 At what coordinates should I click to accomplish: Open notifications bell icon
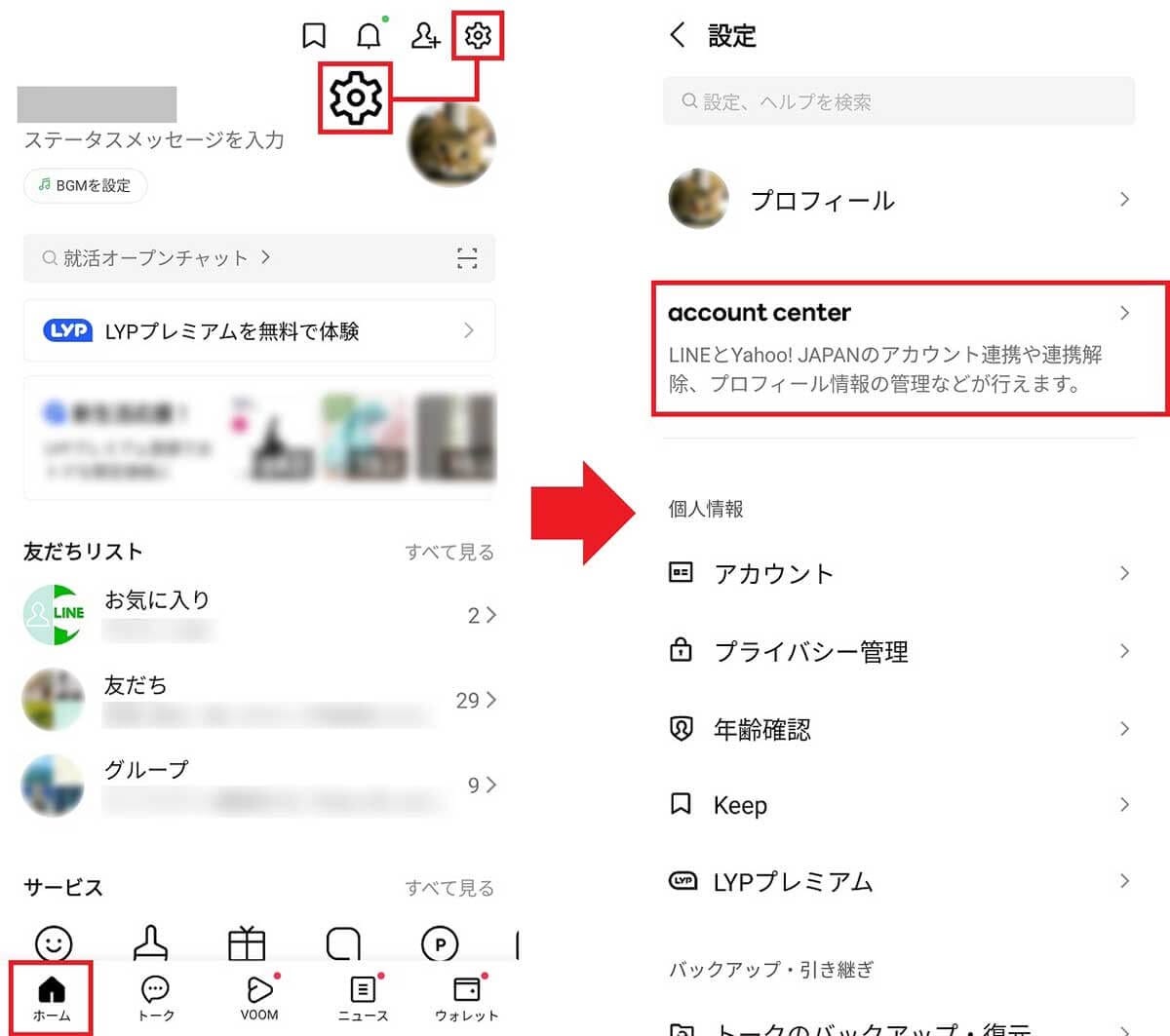(x=369, y=36)
